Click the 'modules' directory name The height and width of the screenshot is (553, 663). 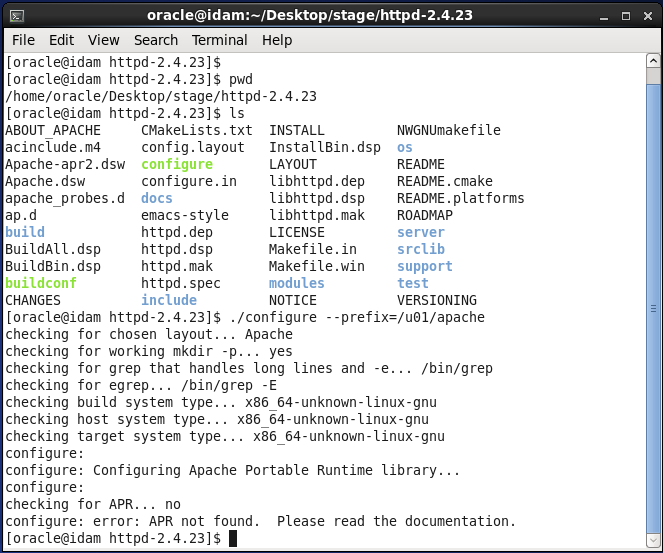(296, 283)
